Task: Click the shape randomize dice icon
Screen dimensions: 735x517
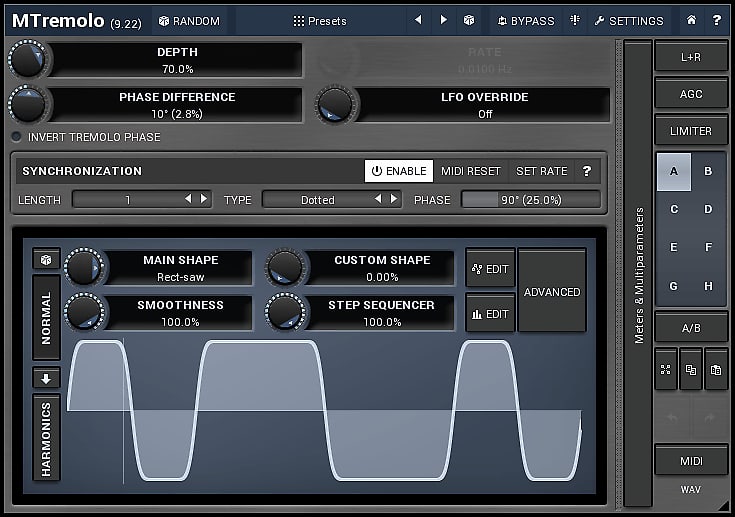Action: click(46, 260)
